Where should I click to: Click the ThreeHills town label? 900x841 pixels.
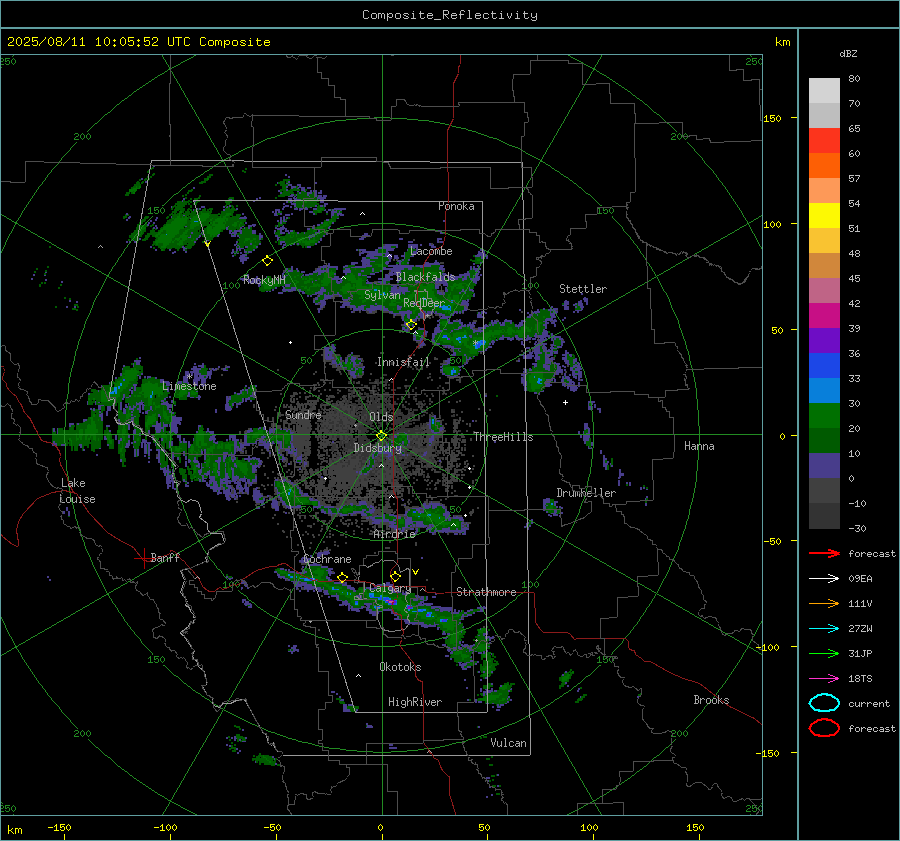point(503,437)
